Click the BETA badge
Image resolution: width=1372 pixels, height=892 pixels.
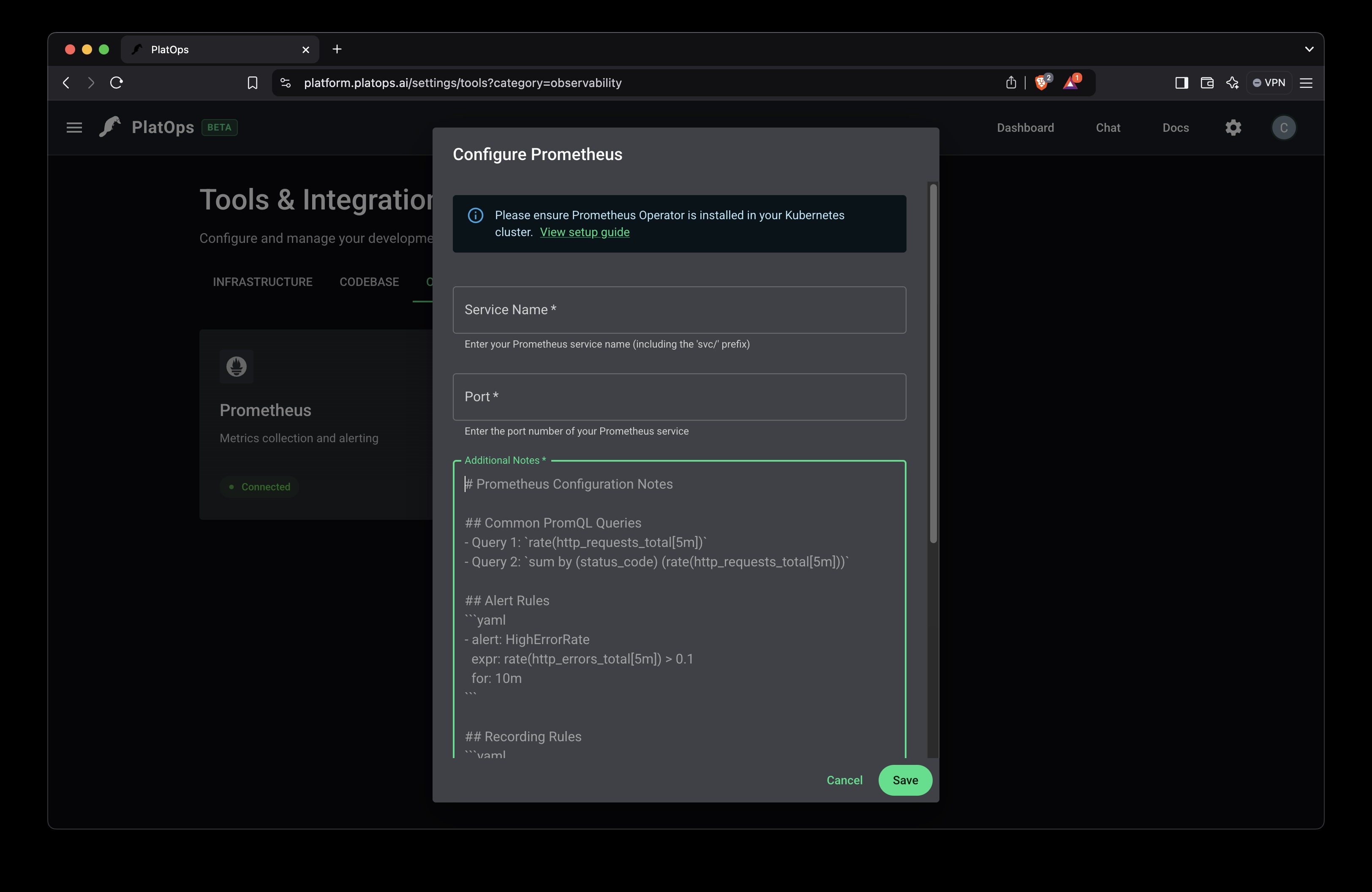point(219,128)
